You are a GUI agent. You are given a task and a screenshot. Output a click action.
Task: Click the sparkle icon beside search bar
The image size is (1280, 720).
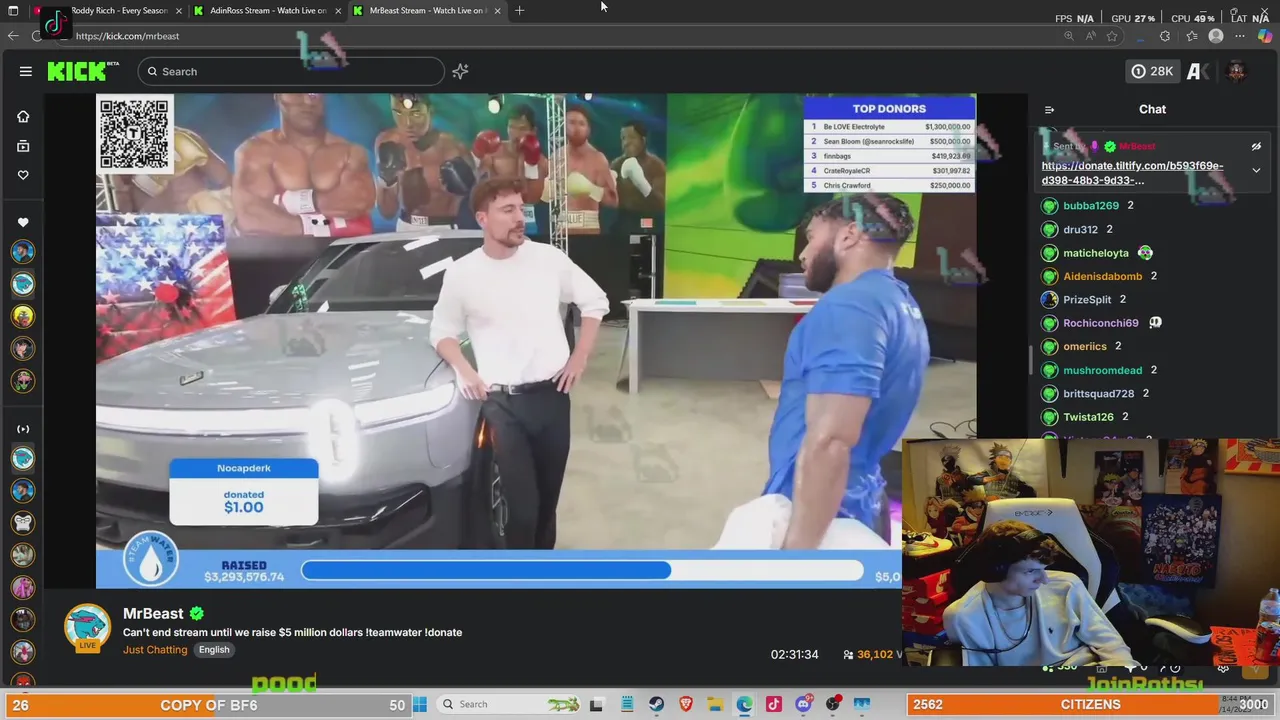pos(460,71)
